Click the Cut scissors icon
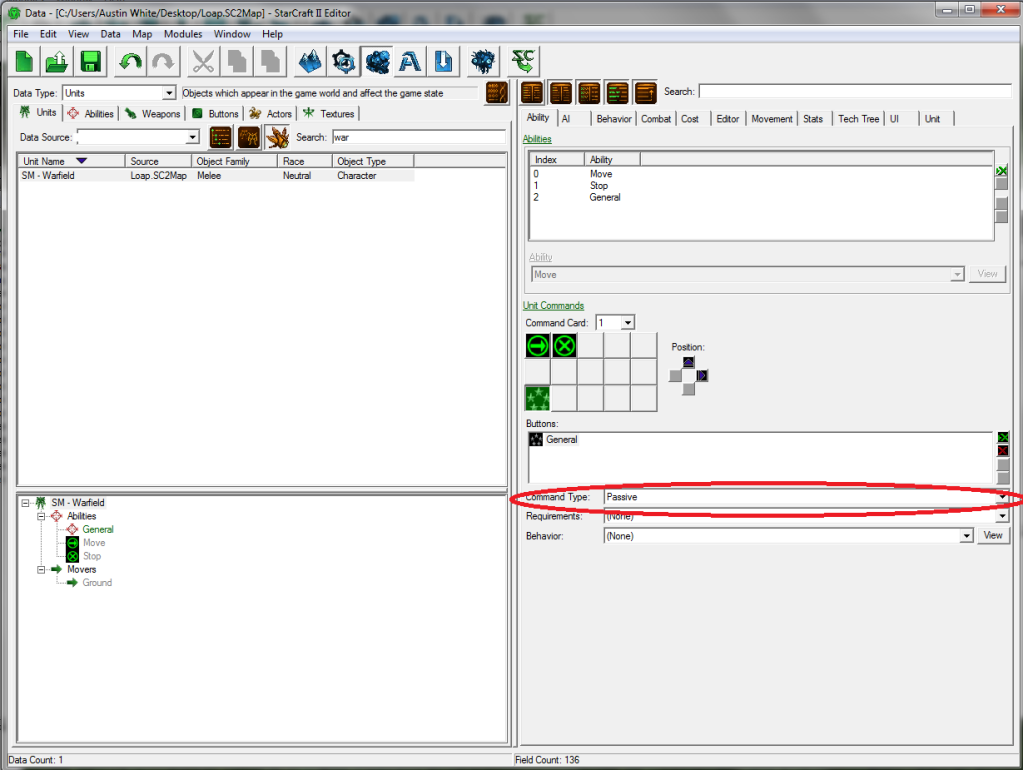 [204, 62]
